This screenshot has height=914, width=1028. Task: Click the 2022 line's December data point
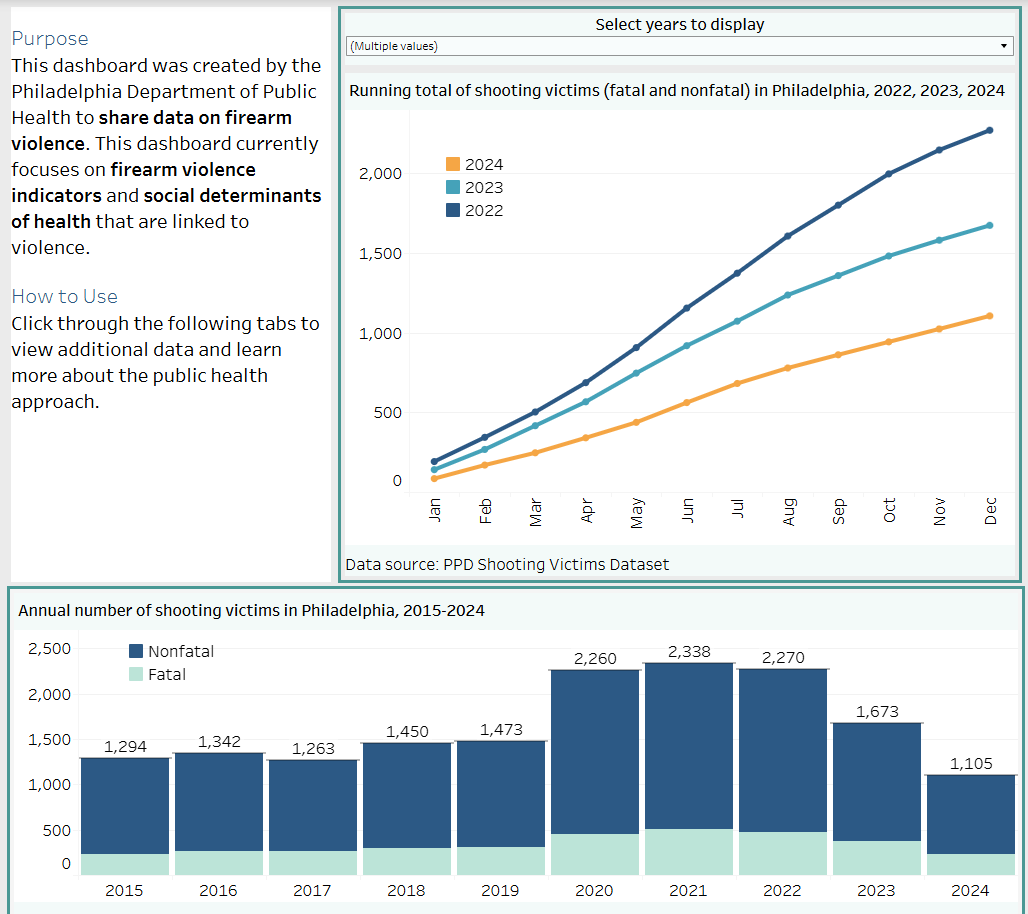tap(990, 130)
